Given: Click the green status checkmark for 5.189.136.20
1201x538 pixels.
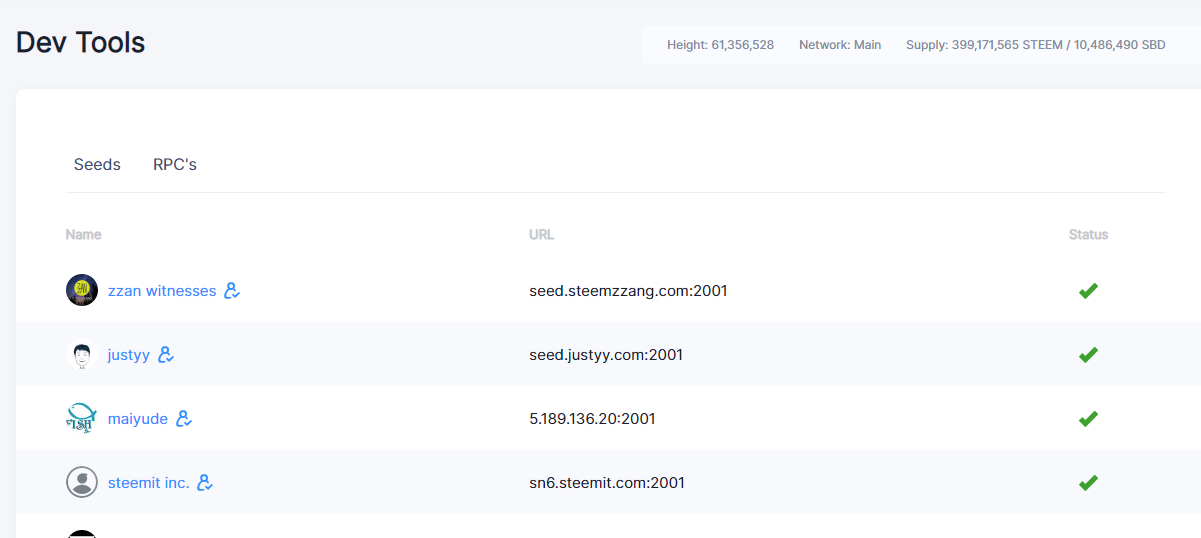Looking at the screenshot, I should click(1088, 419).
